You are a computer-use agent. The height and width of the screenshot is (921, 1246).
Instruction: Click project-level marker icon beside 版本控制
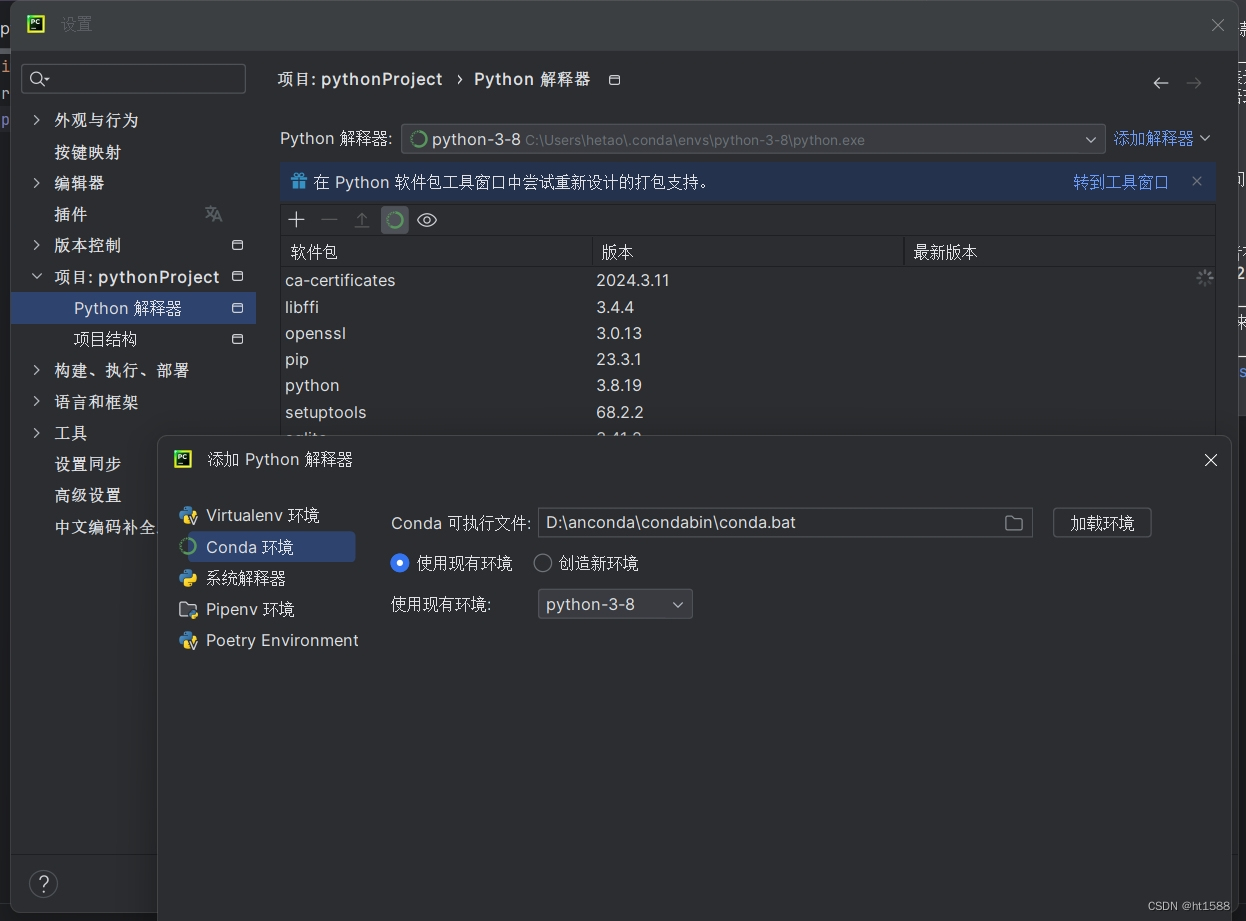[238, 245]
